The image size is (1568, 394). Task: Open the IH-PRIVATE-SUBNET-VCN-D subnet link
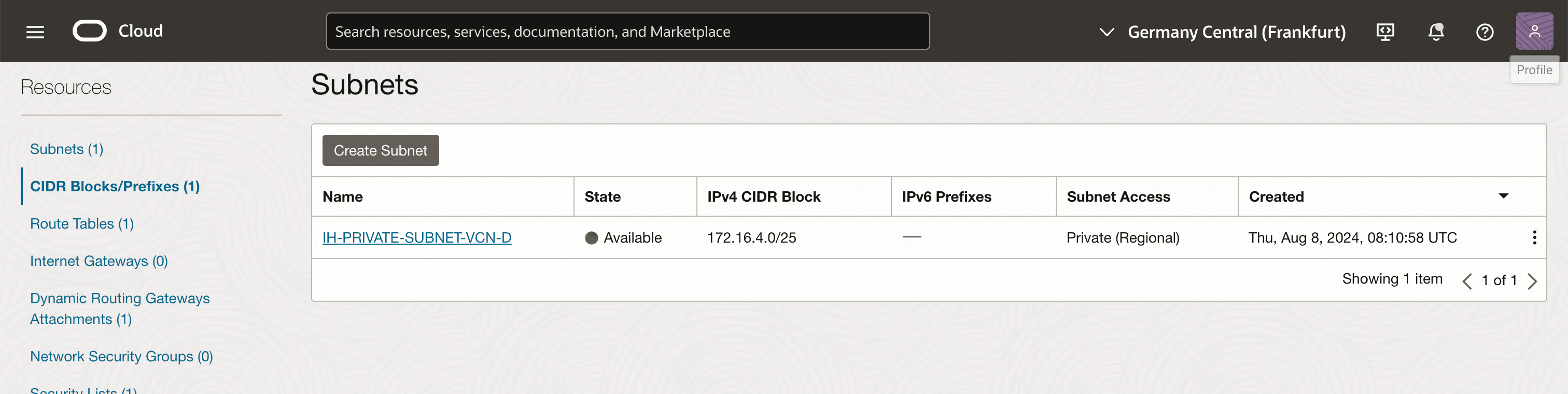(x=417, y=237)
